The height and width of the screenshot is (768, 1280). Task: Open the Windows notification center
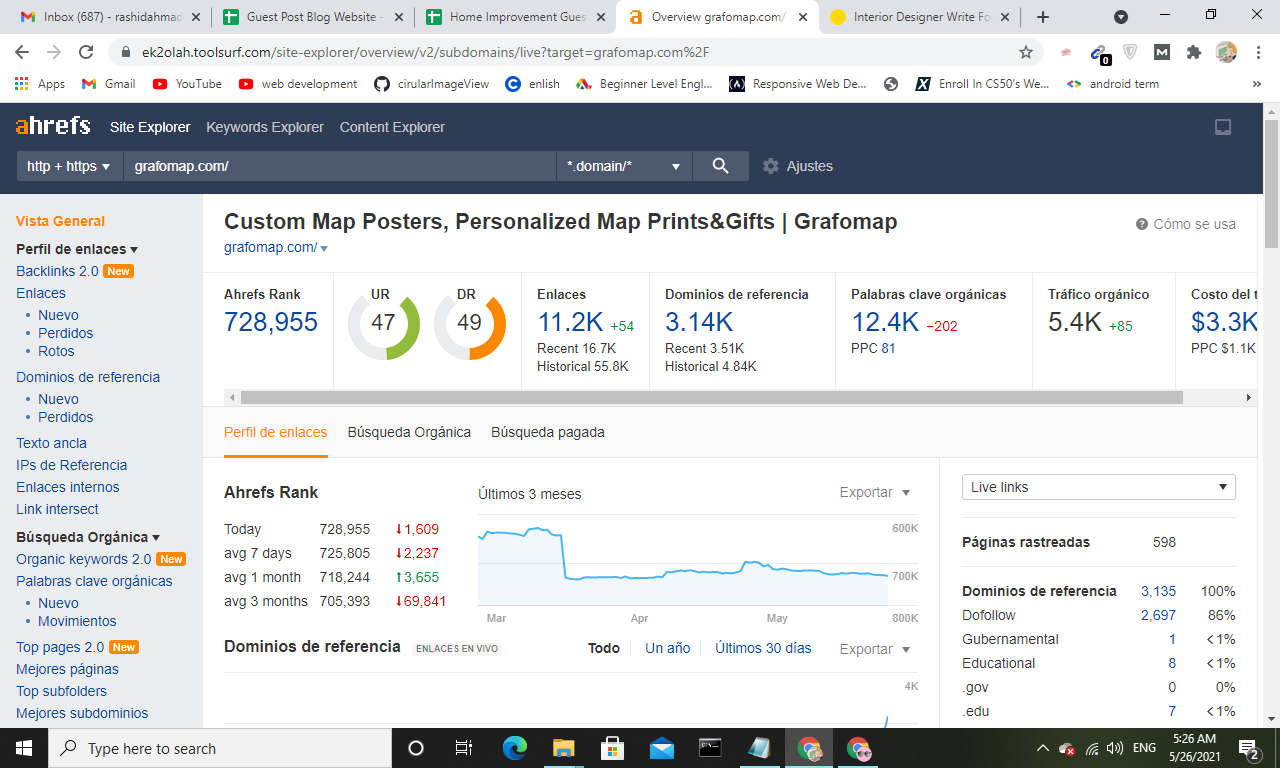[1249, 748]
